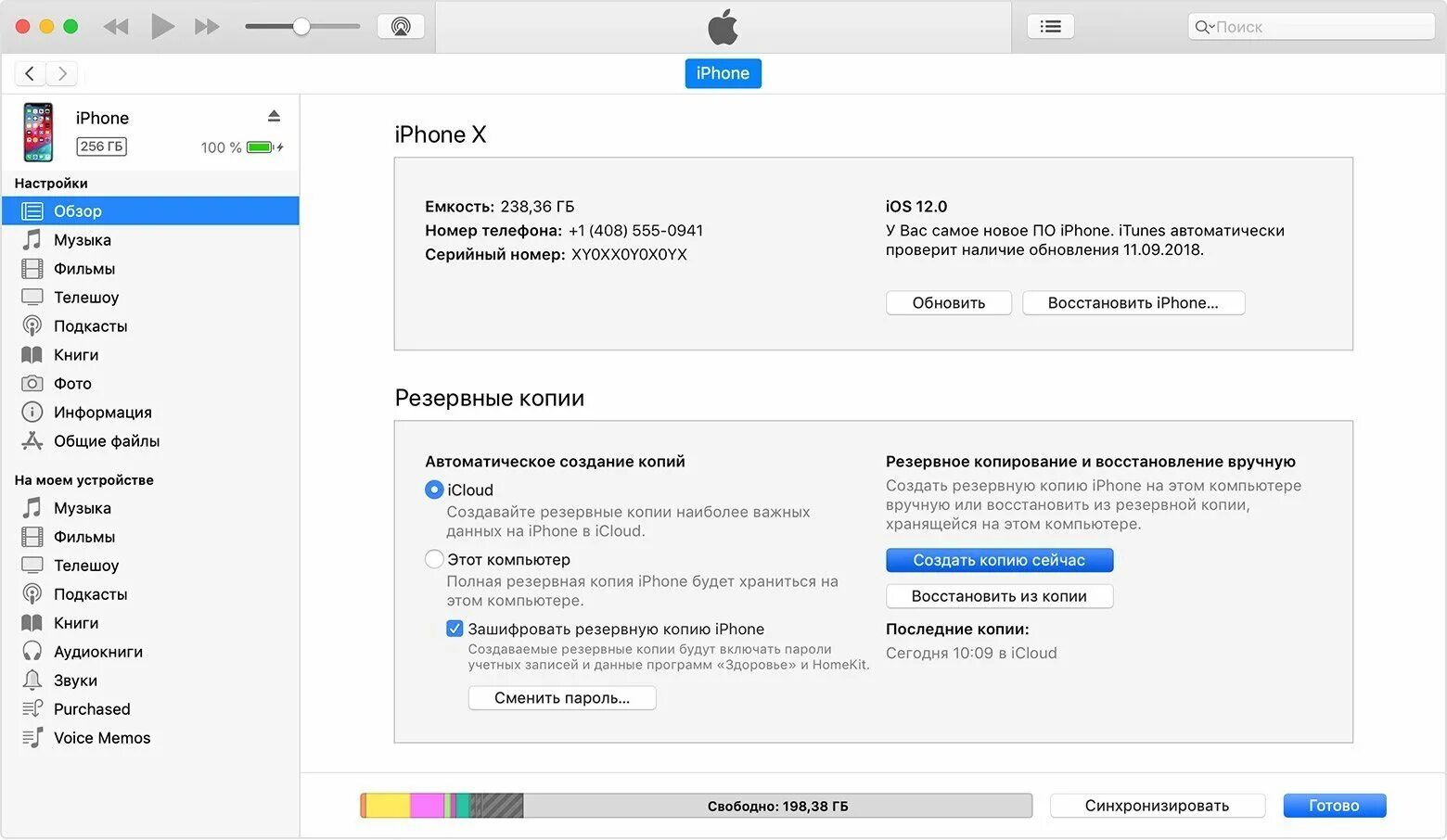The image size is (1447, 840).
Task: Rewind to the previous track
Action: point(116,27)
